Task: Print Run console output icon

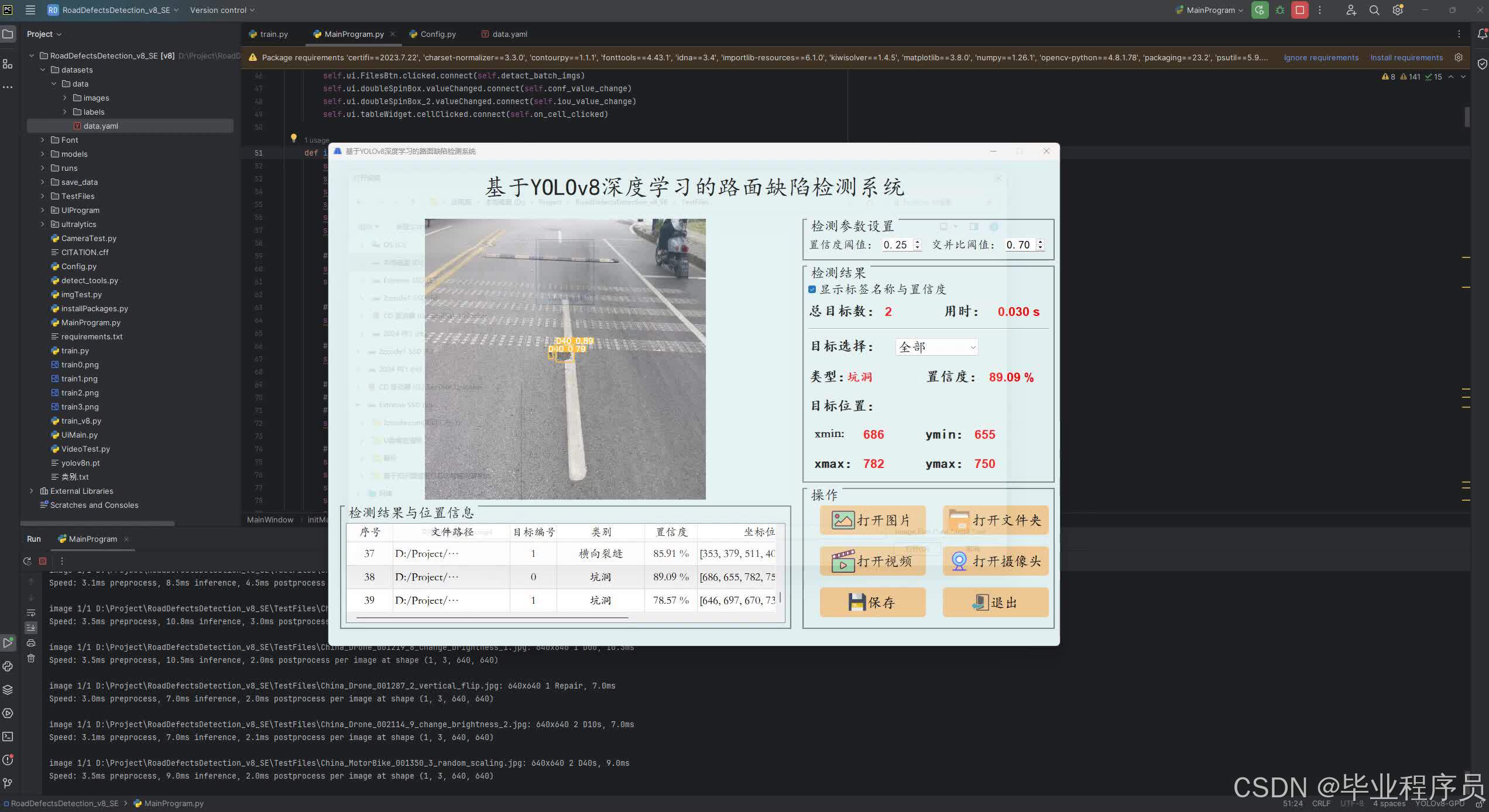Action: click(31, 643)
